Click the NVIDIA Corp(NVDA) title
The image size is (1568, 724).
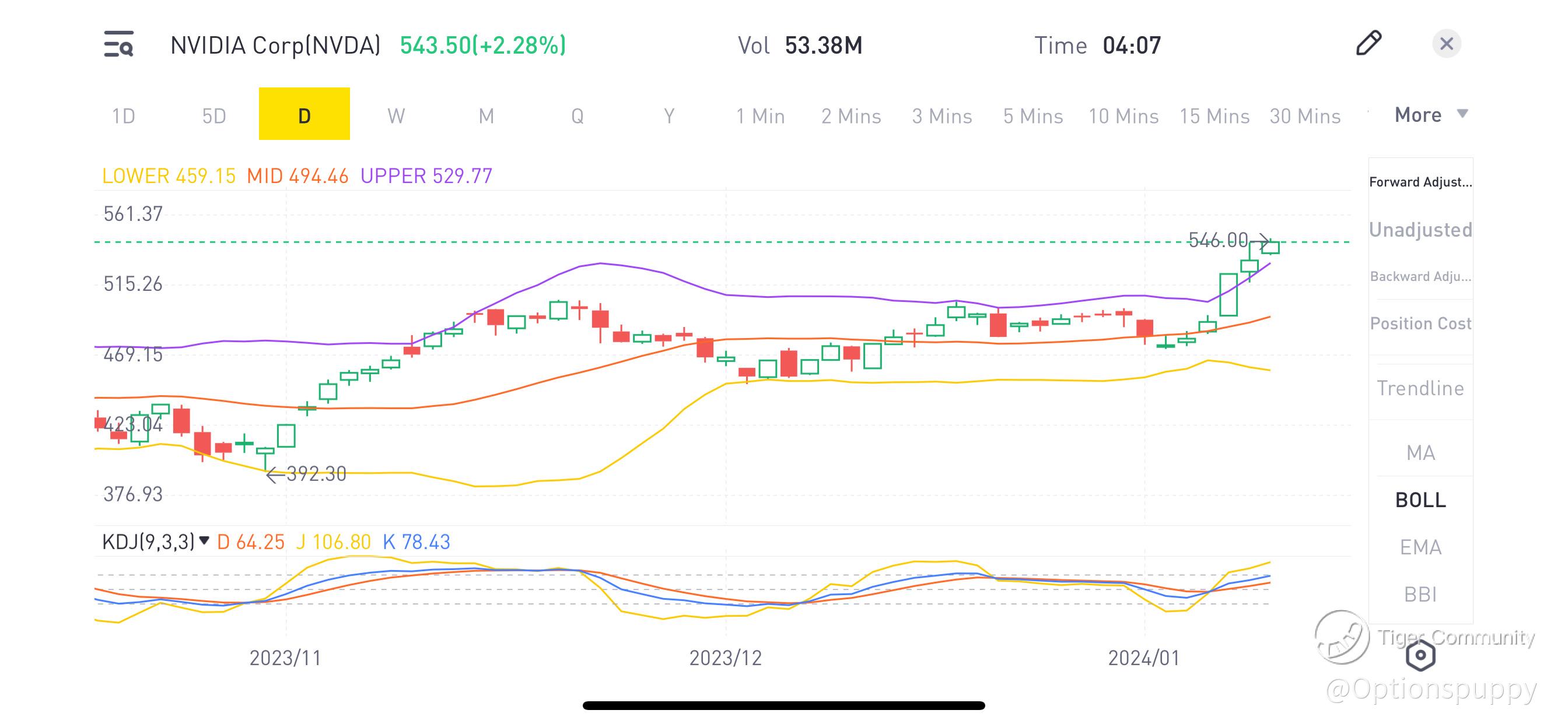(275, 45)
